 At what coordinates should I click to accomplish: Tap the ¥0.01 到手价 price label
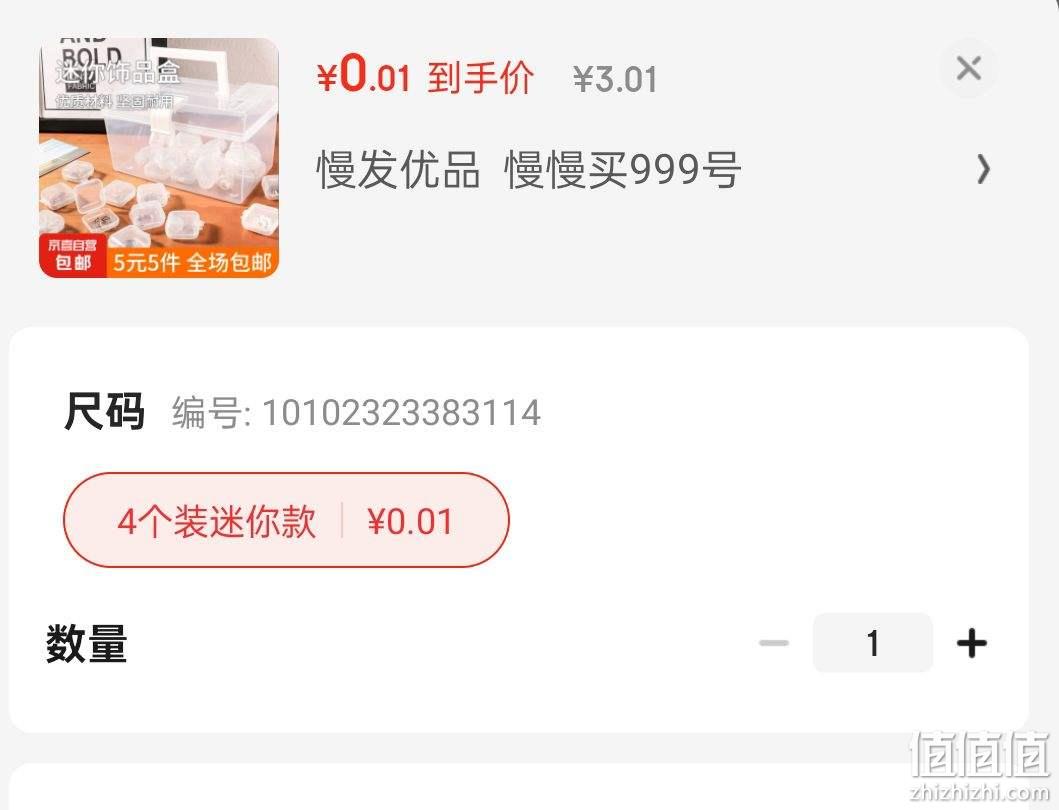(425, 76)
